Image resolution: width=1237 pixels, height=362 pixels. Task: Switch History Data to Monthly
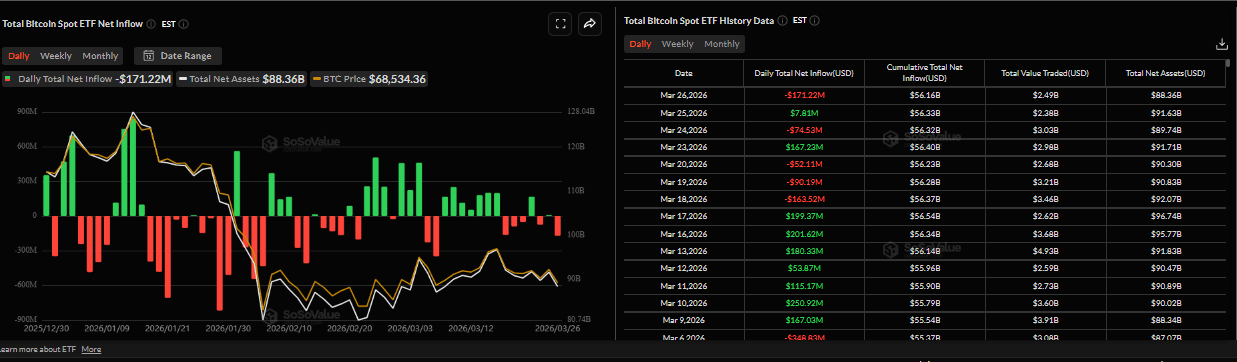coord(722,44)
